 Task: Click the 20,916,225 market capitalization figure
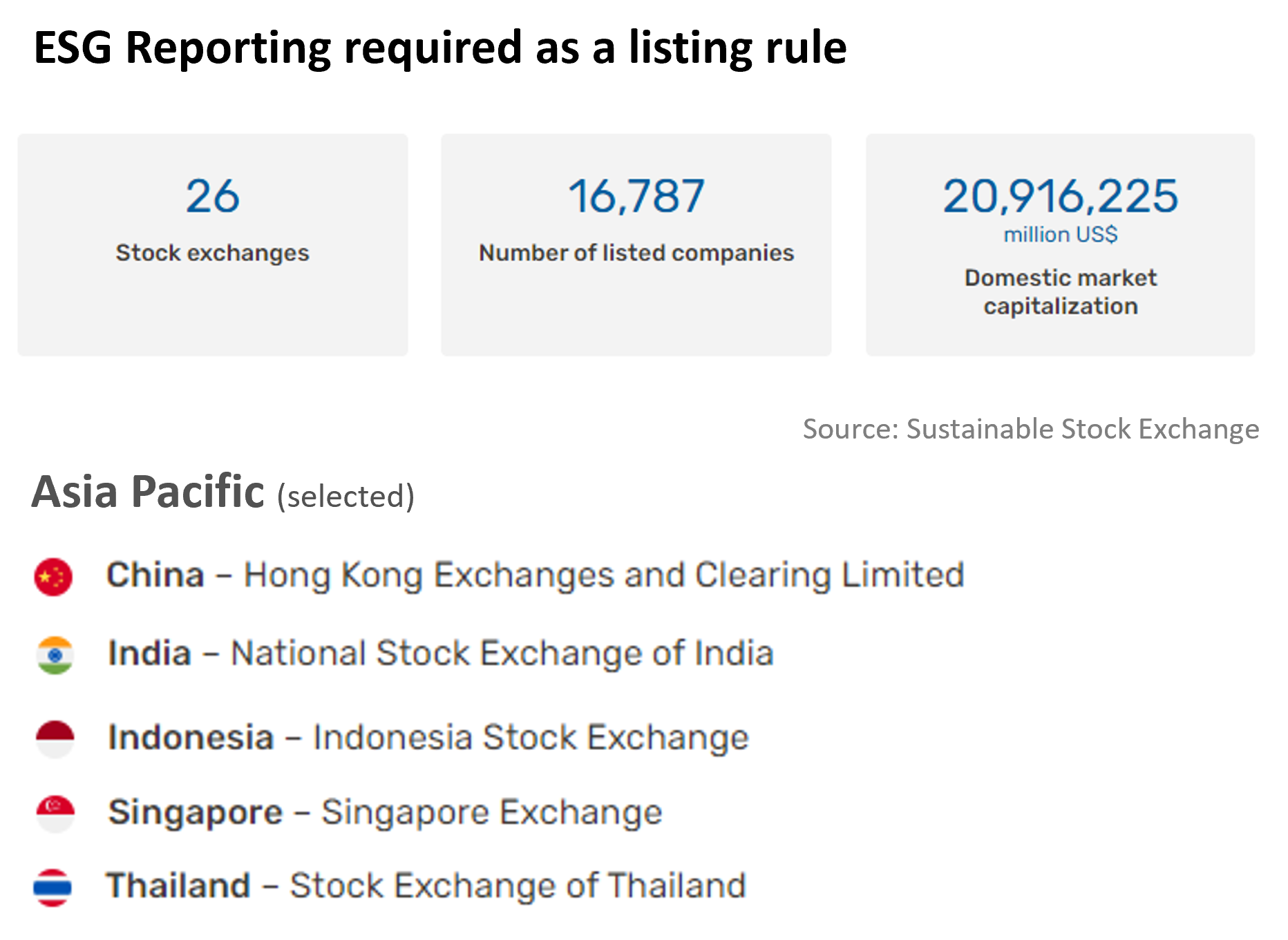(1060, 196)
